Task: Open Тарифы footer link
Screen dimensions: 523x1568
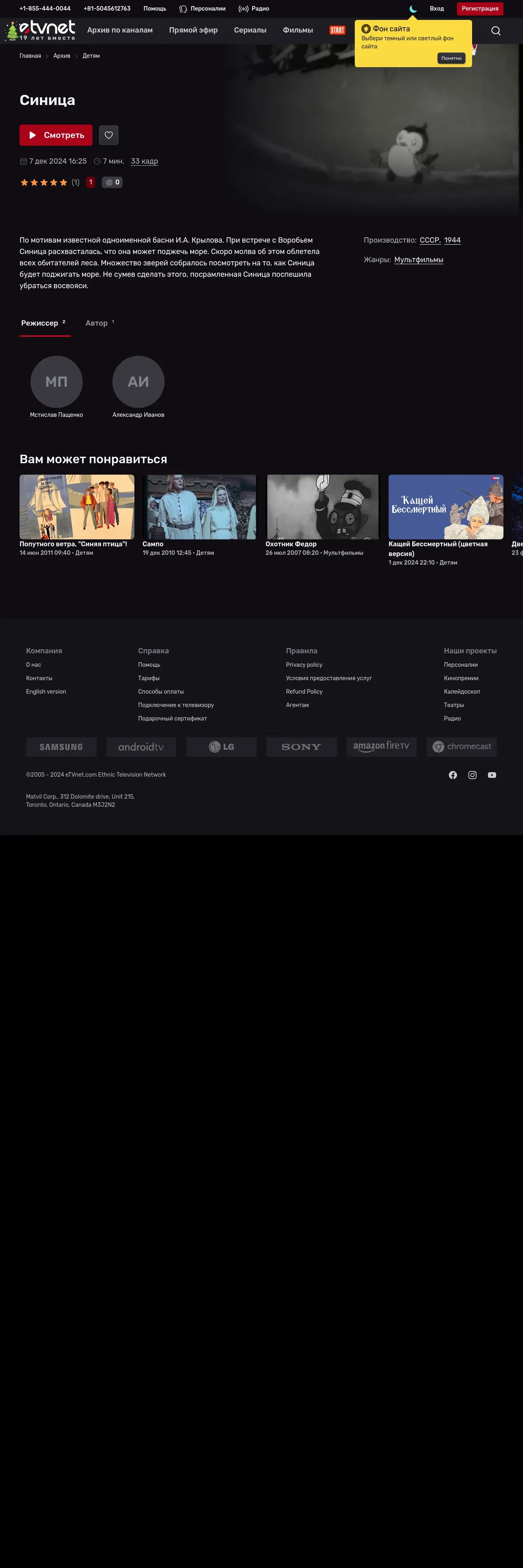Action: click(149, 678)
